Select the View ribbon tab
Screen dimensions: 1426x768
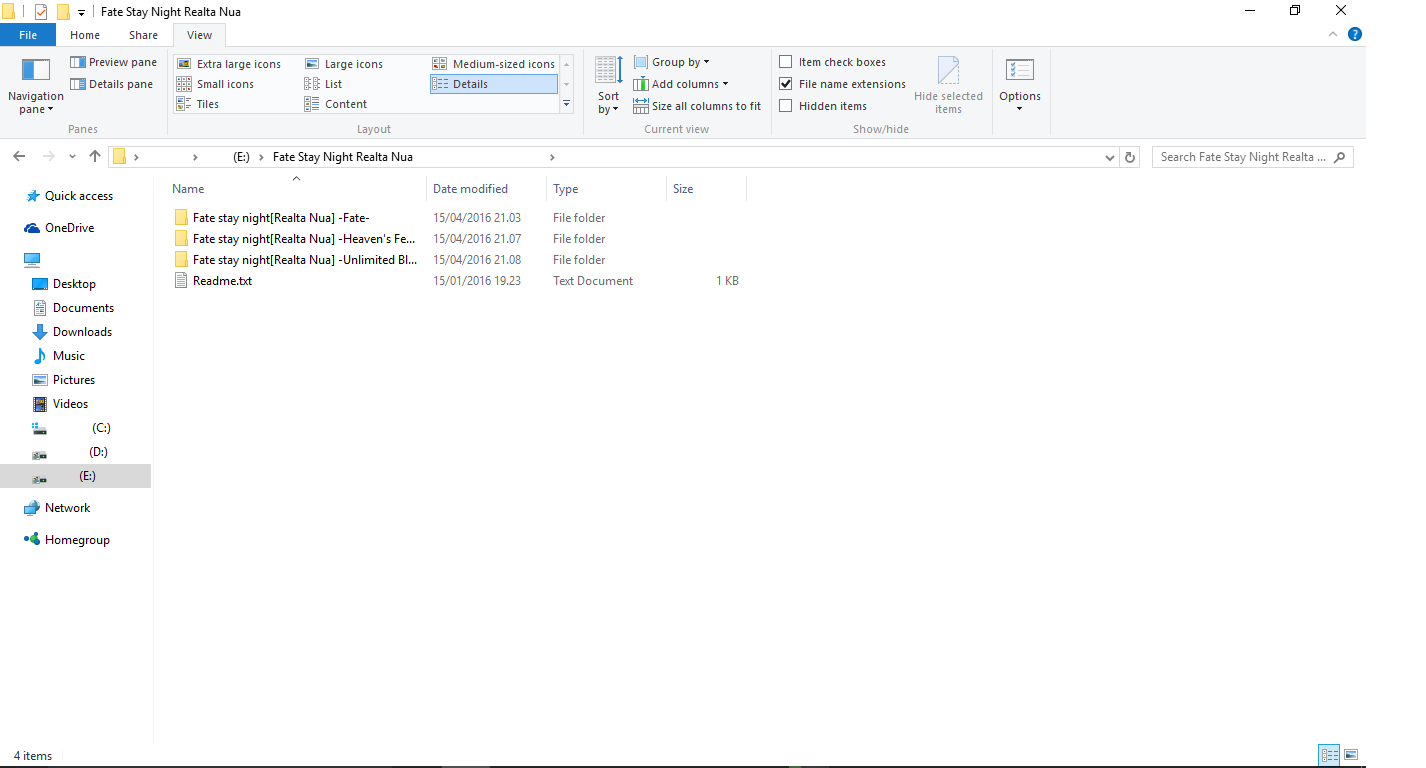(200, 35)
